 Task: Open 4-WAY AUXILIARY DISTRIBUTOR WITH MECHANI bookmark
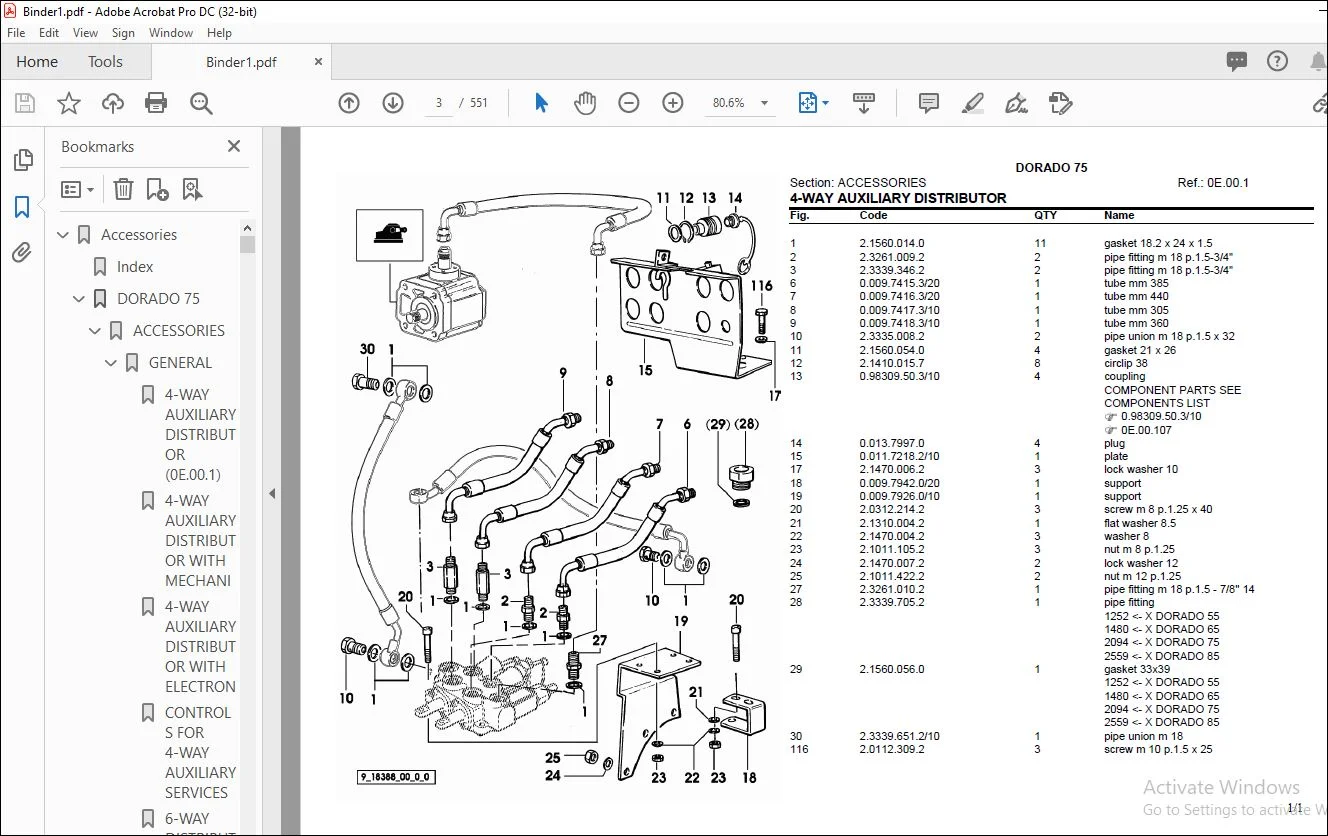coord(201,540)
